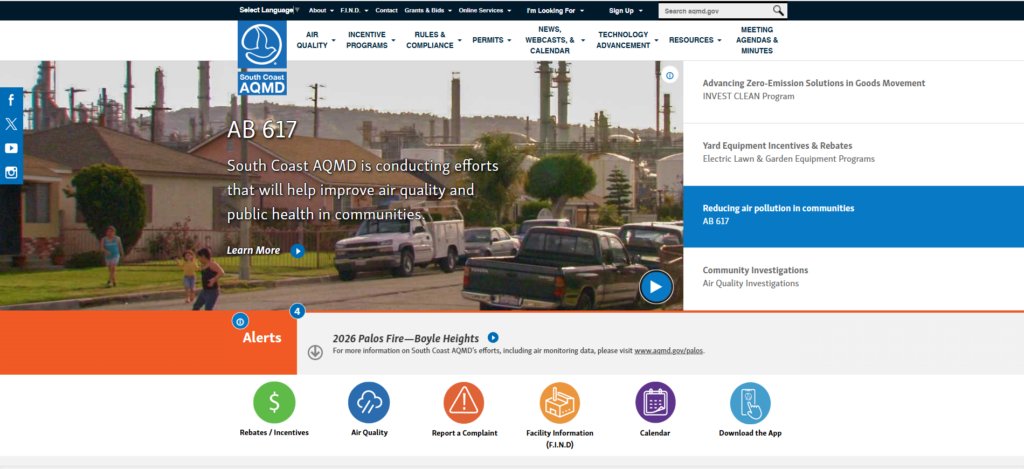
Task: Click the Rebates / Incentives label
Action: click(274, 432)
